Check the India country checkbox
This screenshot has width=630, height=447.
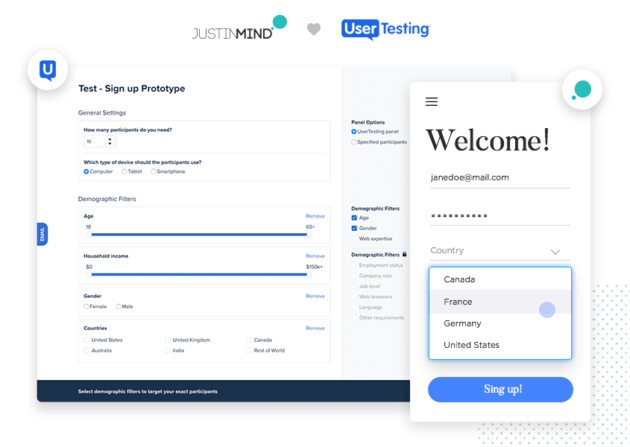[x=168, y=350]
